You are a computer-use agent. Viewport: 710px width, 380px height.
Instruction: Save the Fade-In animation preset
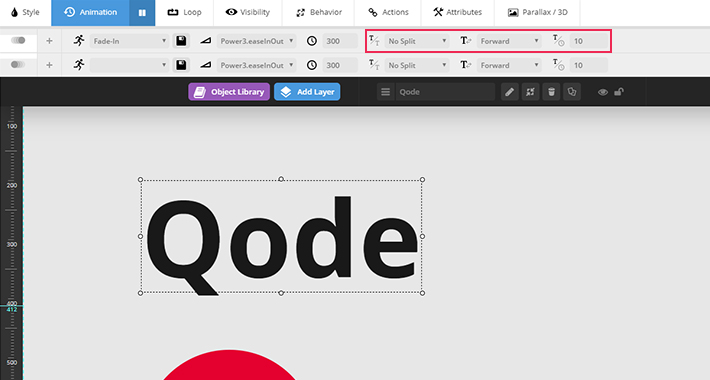click(x=181, y=41)
